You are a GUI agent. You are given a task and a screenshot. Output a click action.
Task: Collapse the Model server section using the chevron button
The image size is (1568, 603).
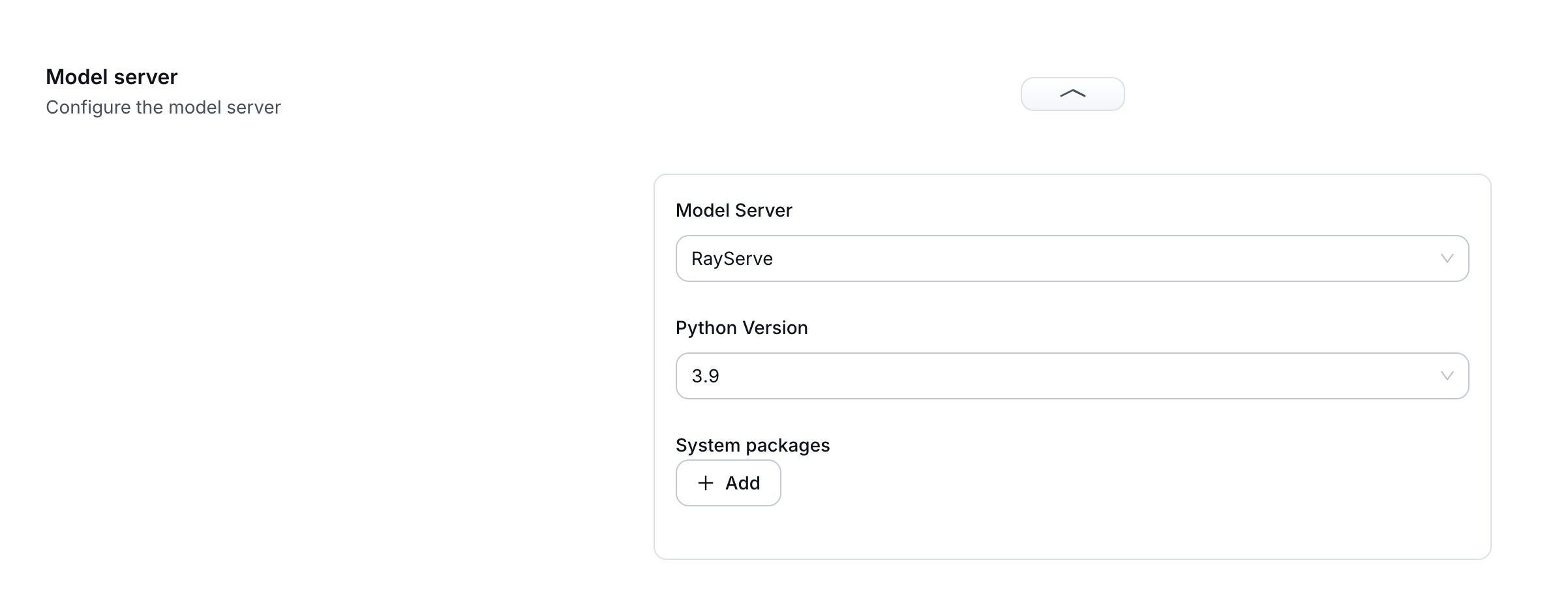coord(1072,93)
